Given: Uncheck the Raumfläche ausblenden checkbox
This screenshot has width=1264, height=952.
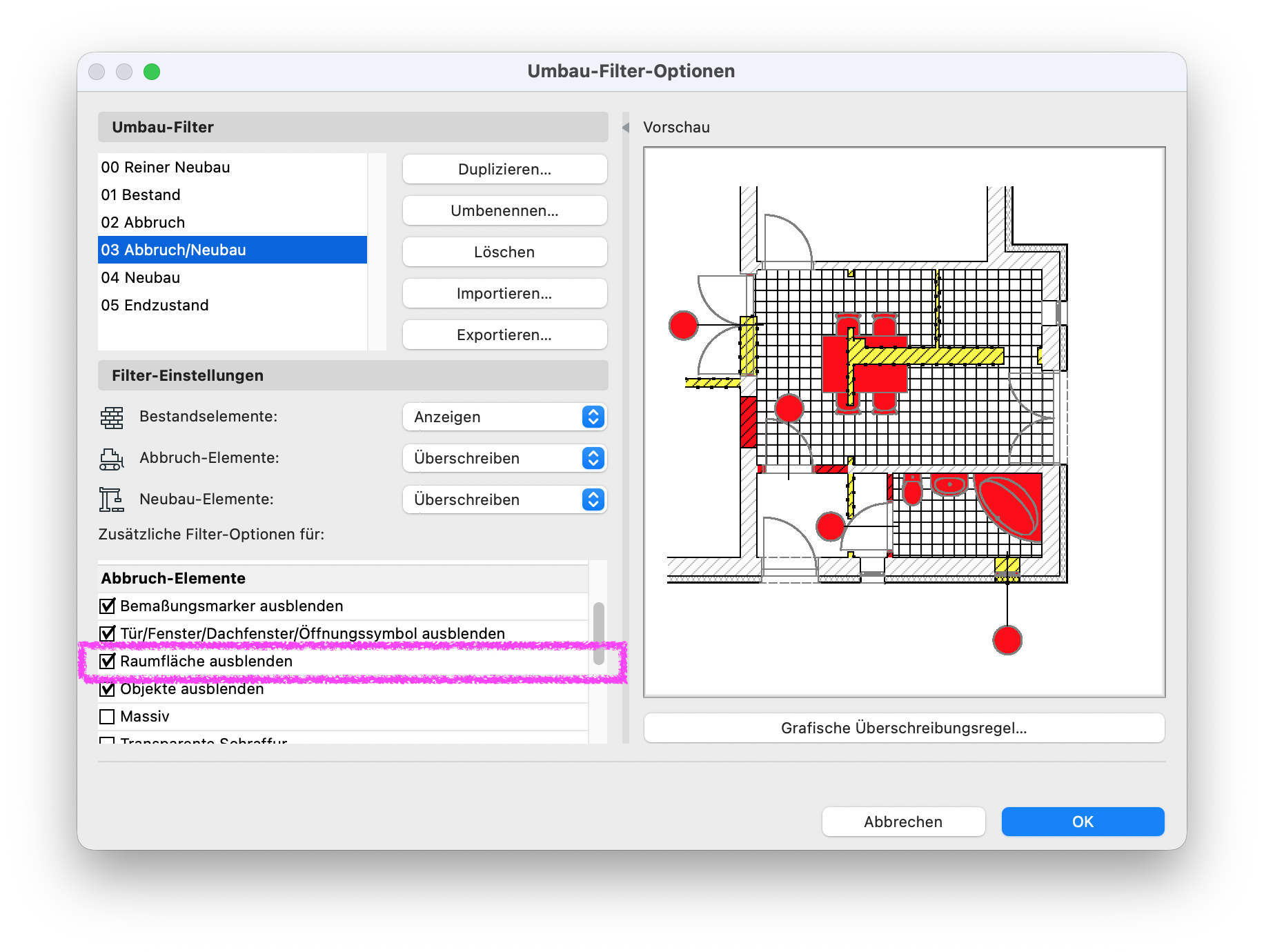Looking at the screenshot, I should 108,661.
